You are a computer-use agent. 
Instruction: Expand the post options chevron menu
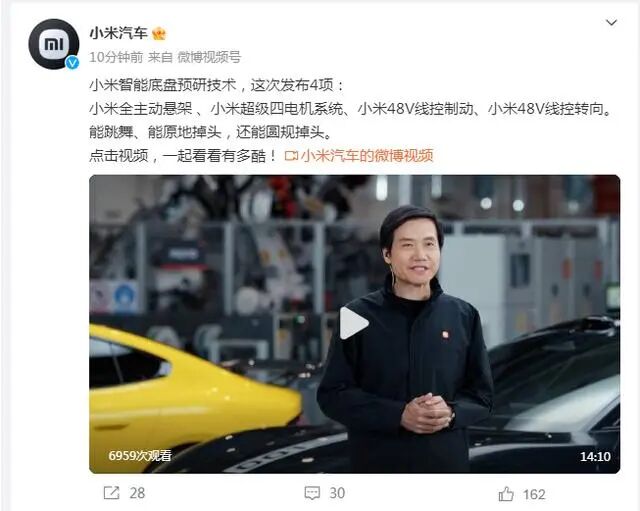(x=611, y=22)
